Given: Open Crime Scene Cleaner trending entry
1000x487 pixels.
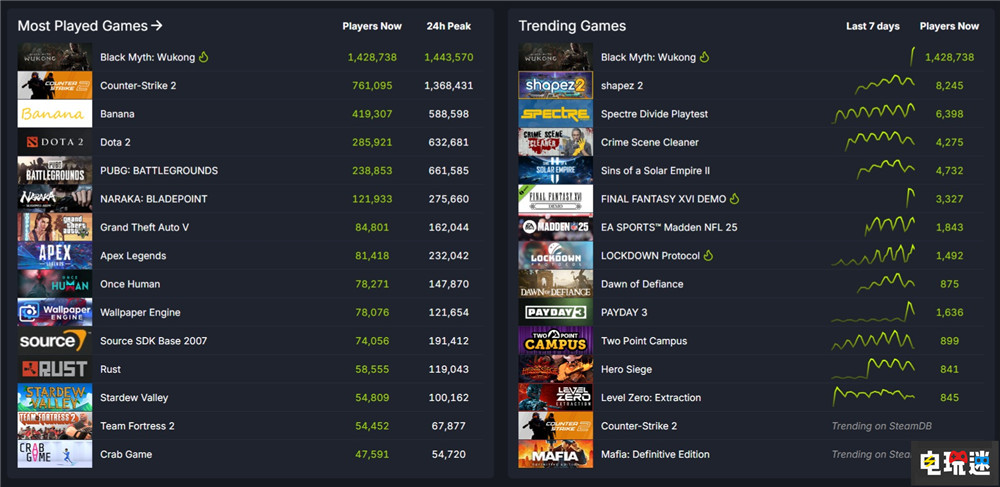Looking at the screenshot, I should [649, 142].
